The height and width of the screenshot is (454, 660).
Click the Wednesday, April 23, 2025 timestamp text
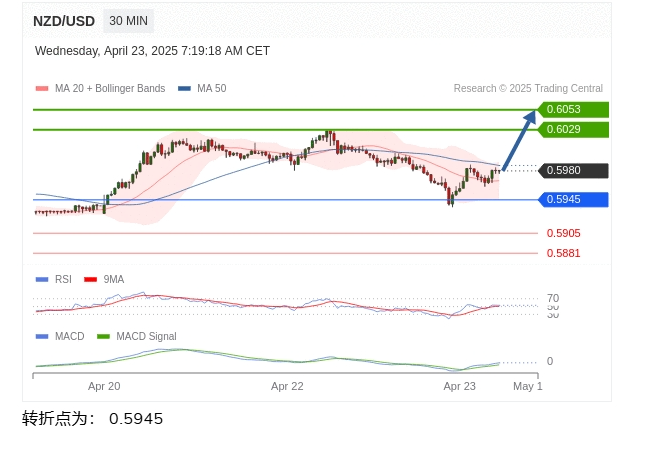tap(152, 51)
